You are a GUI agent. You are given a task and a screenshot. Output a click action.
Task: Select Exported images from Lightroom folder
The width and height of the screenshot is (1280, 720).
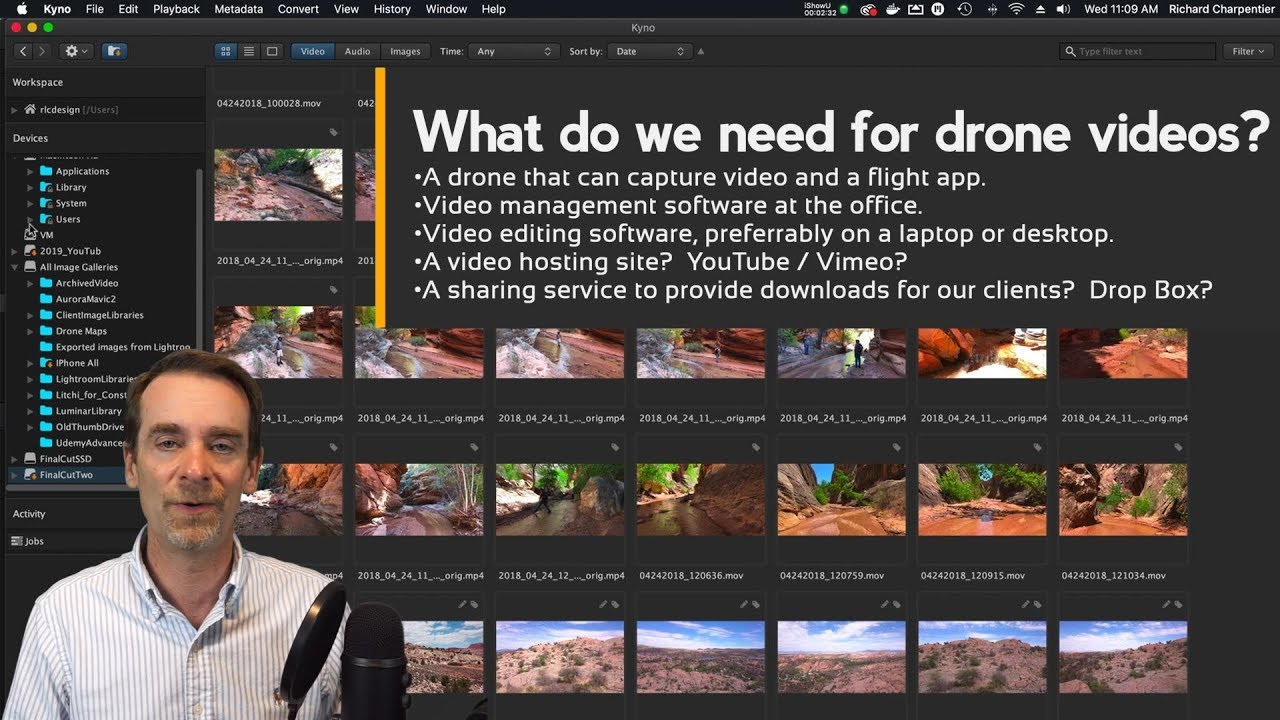(122, 347)
